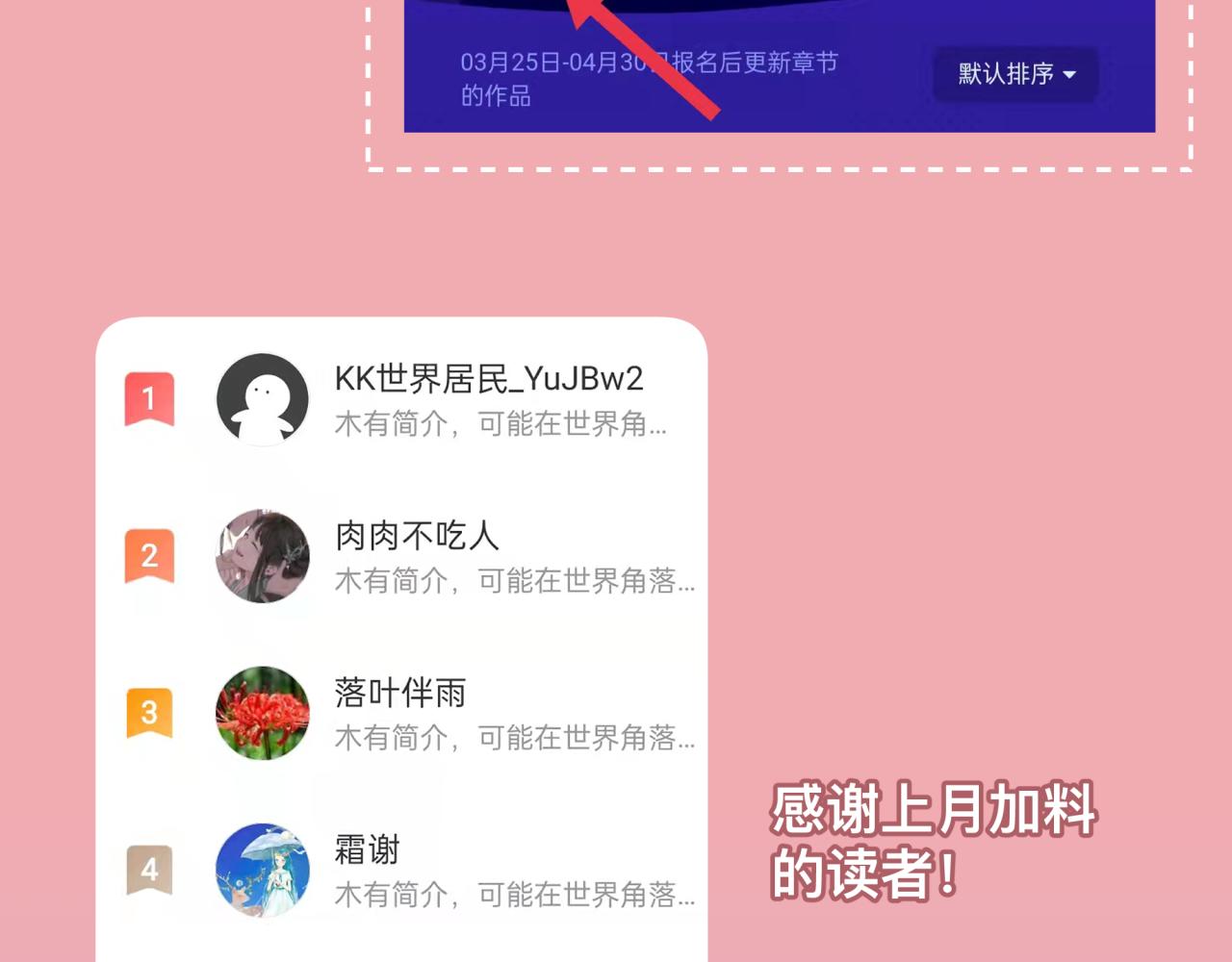Viewport: 1232px width, 962px height.
Task: Click the rank 2 orange ribbon badge
Action: tap(149, 555)
